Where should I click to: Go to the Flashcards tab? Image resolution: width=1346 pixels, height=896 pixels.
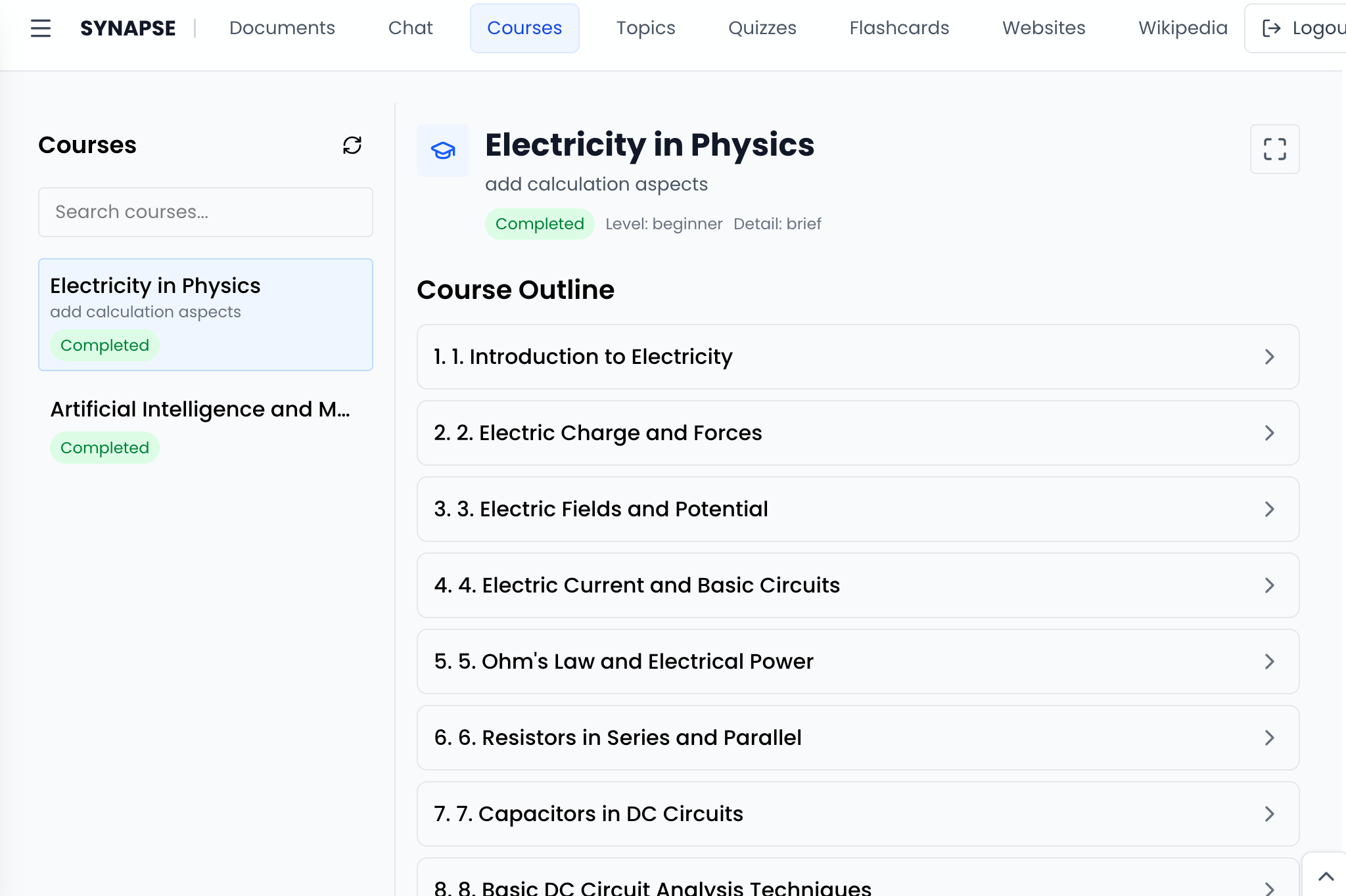[899, 28]
